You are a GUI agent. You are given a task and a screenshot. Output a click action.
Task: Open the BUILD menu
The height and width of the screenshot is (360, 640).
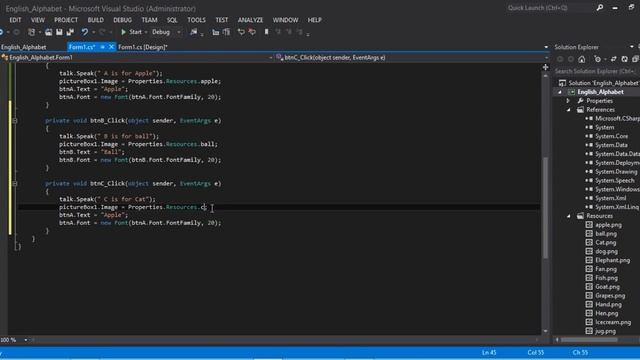click(x=96, y=20)
